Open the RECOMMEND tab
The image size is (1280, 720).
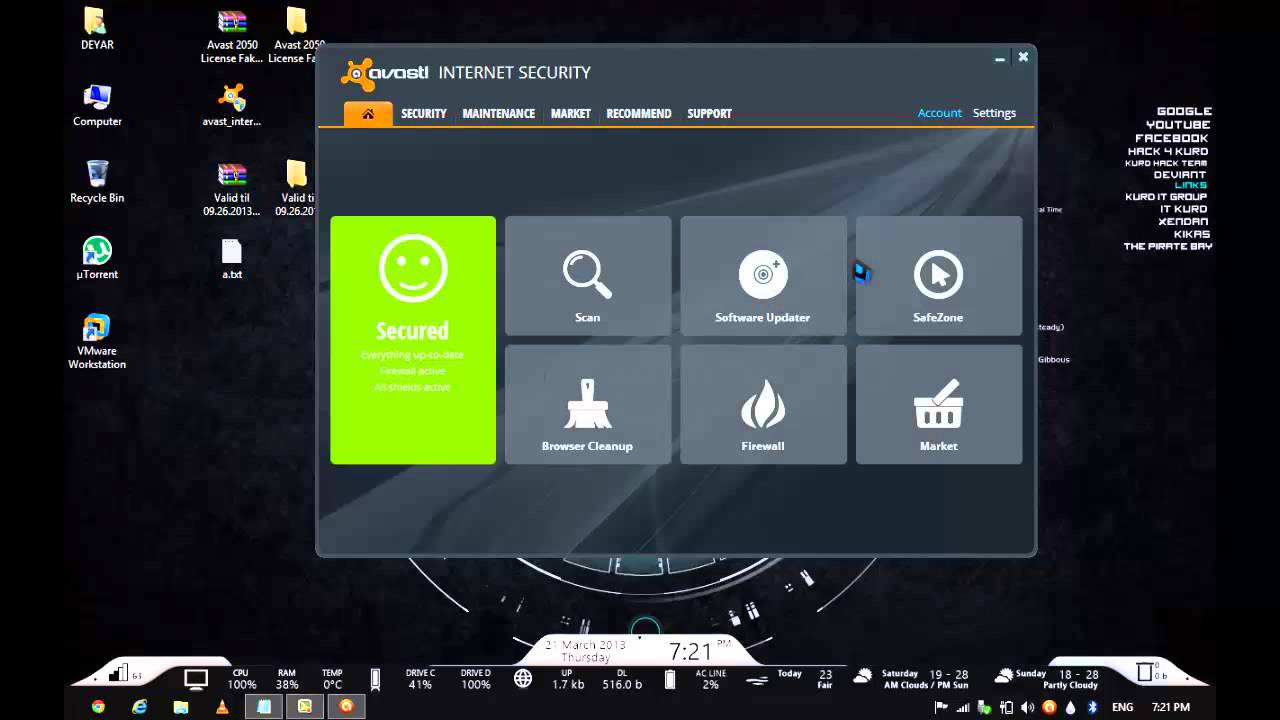coord(638,114)
